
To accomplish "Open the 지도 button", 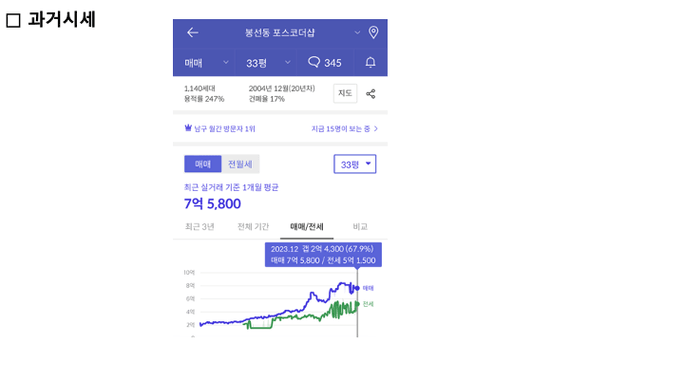I will pyautogui.click(x=345, y=93).
